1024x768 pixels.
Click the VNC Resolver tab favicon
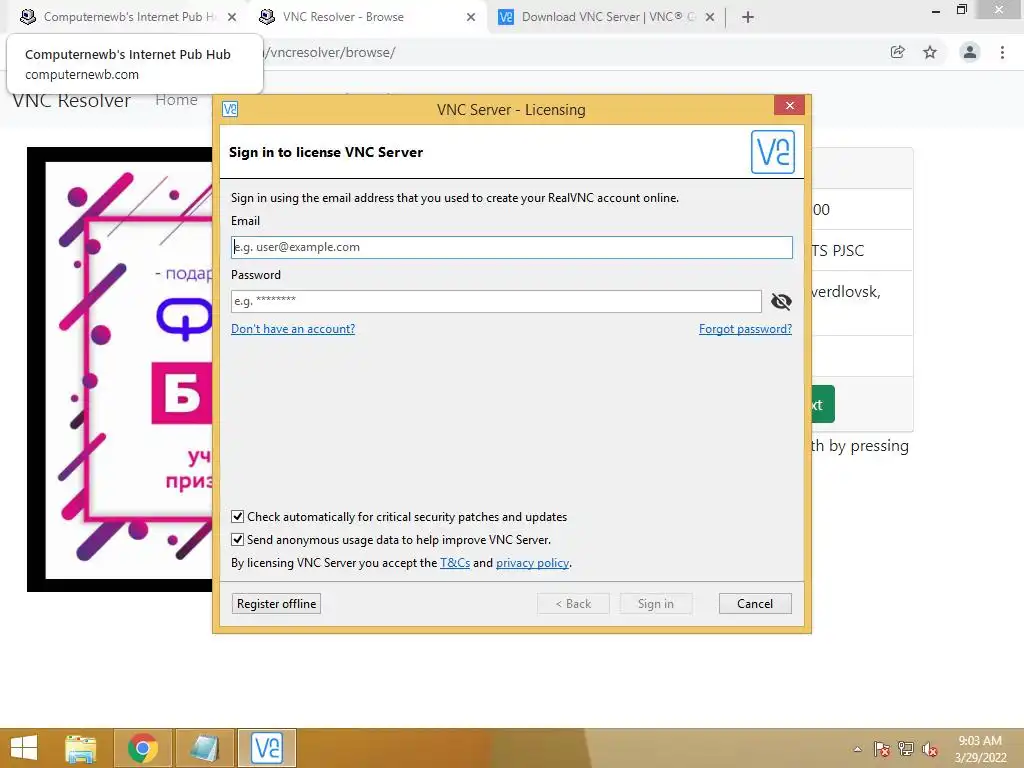[x=266, y=17]
